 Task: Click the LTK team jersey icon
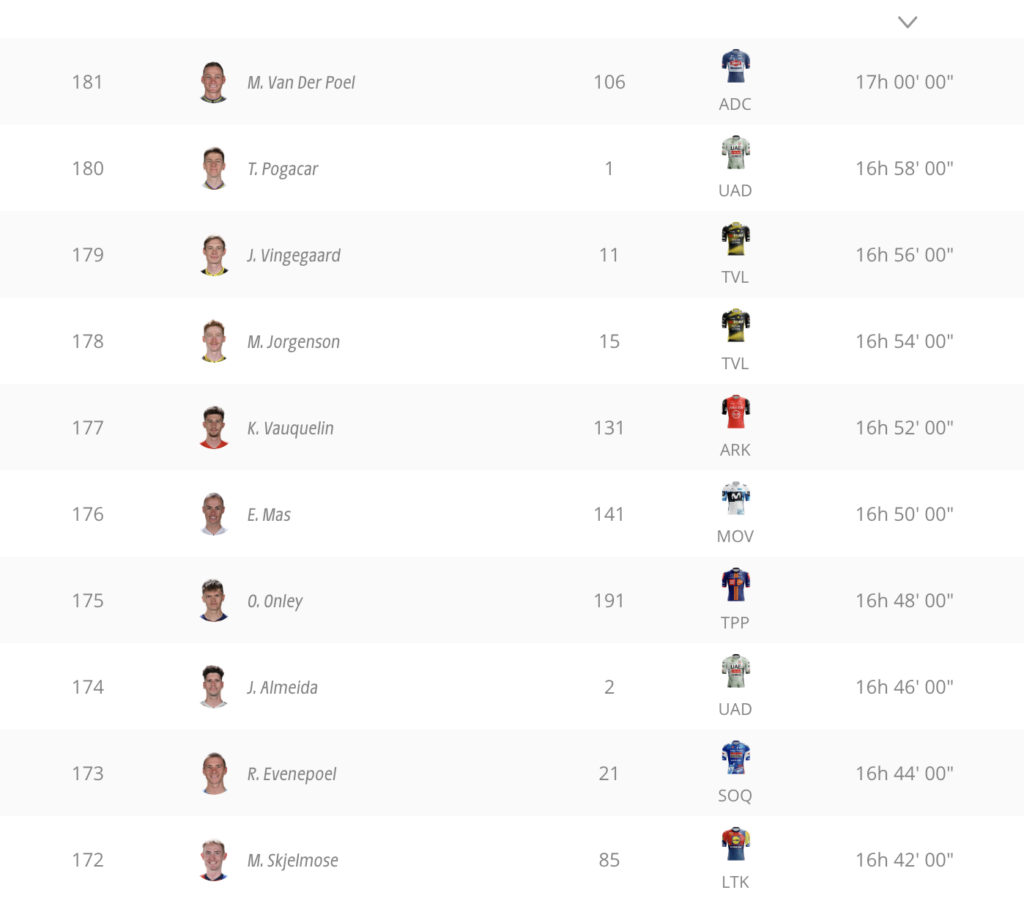(x=735, y=844)
